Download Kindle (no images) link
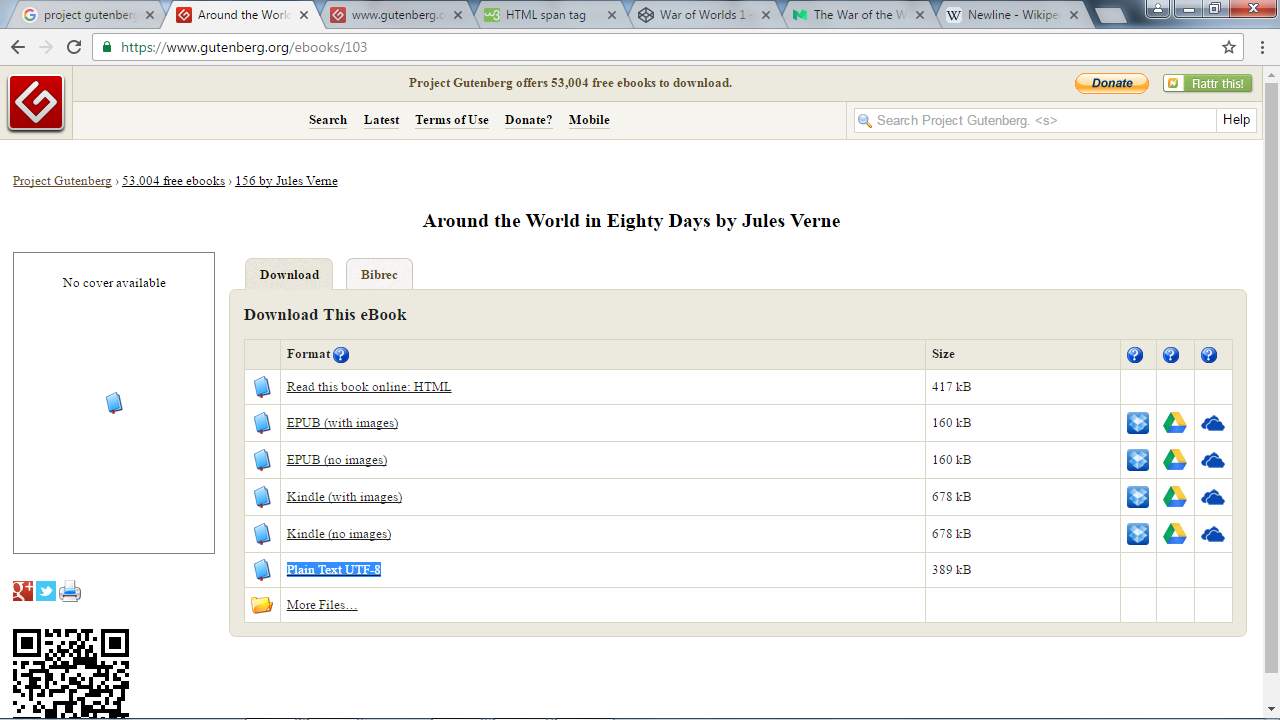The height and width of the screenshot is (720, 1280). pos(339,534)
